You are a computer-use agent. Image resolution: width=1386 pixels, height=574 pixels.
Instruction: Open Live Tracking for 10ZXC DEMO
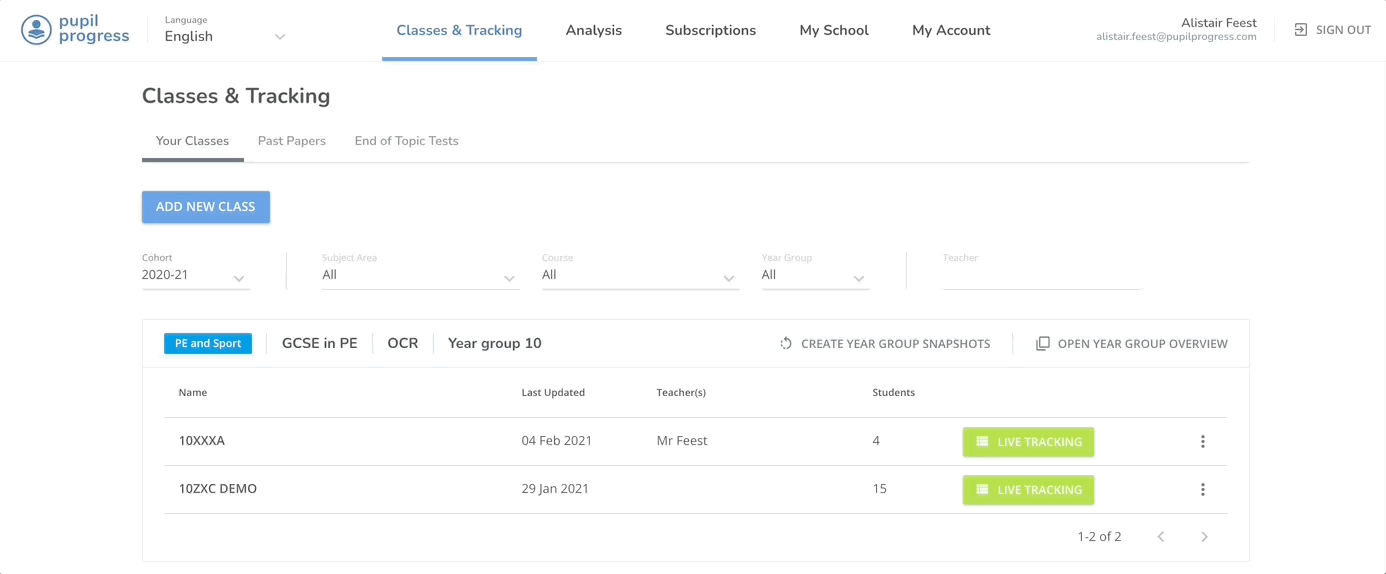click(x=1028, y=490)
